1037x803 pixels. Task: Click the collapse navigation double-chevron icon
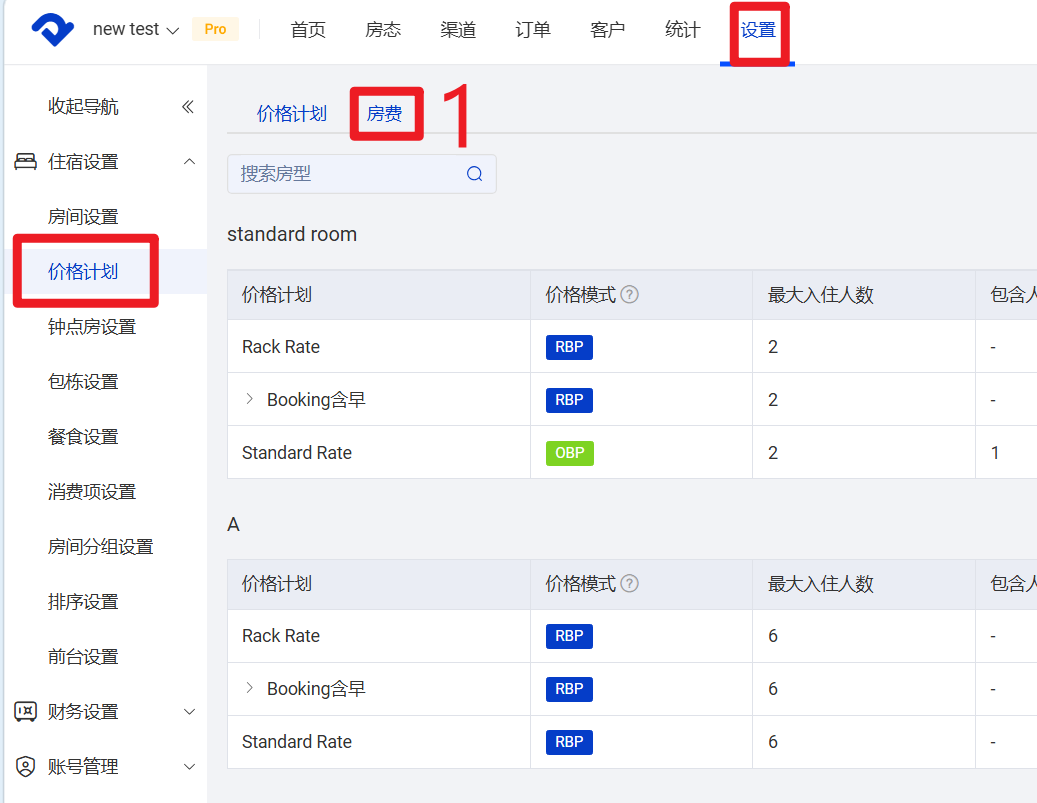[188, 106]
